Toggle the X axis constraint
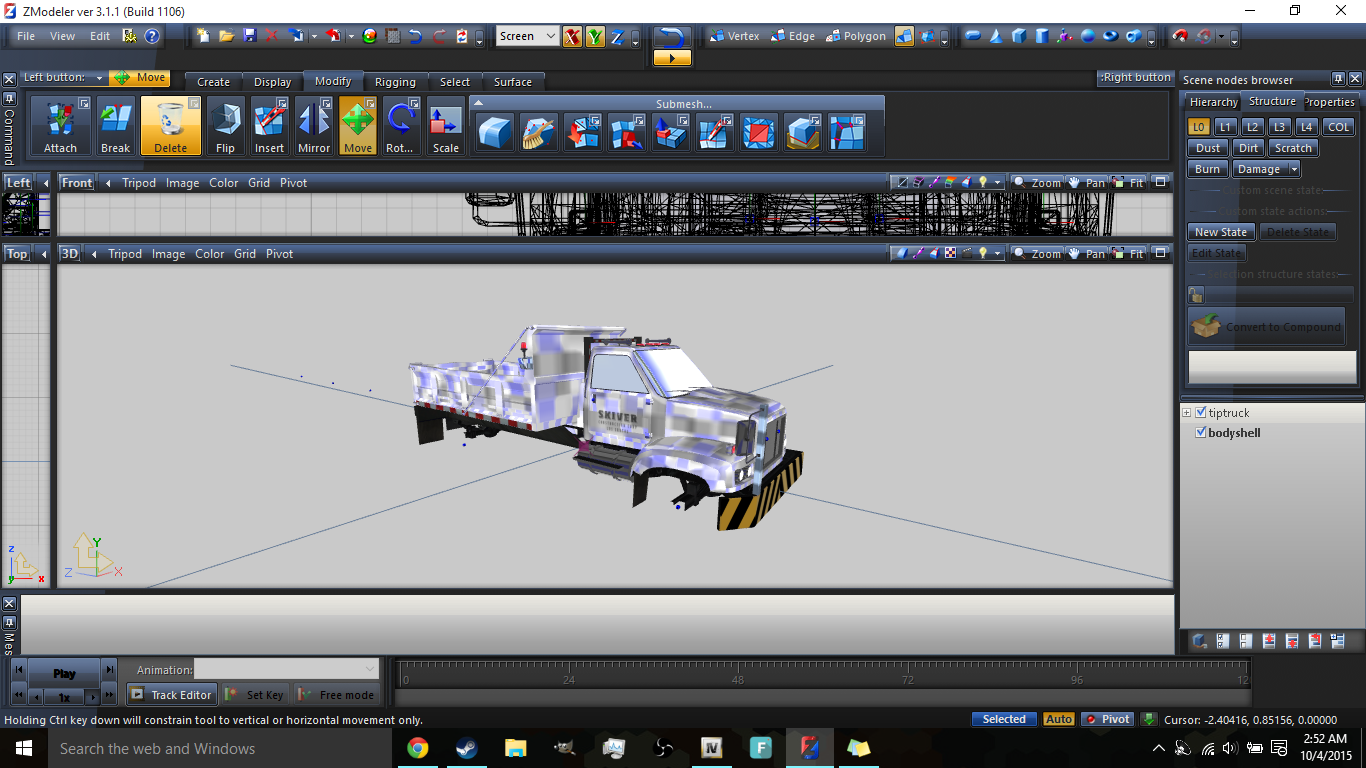Viewport: 1366px width, 768px height. point(572,37)
